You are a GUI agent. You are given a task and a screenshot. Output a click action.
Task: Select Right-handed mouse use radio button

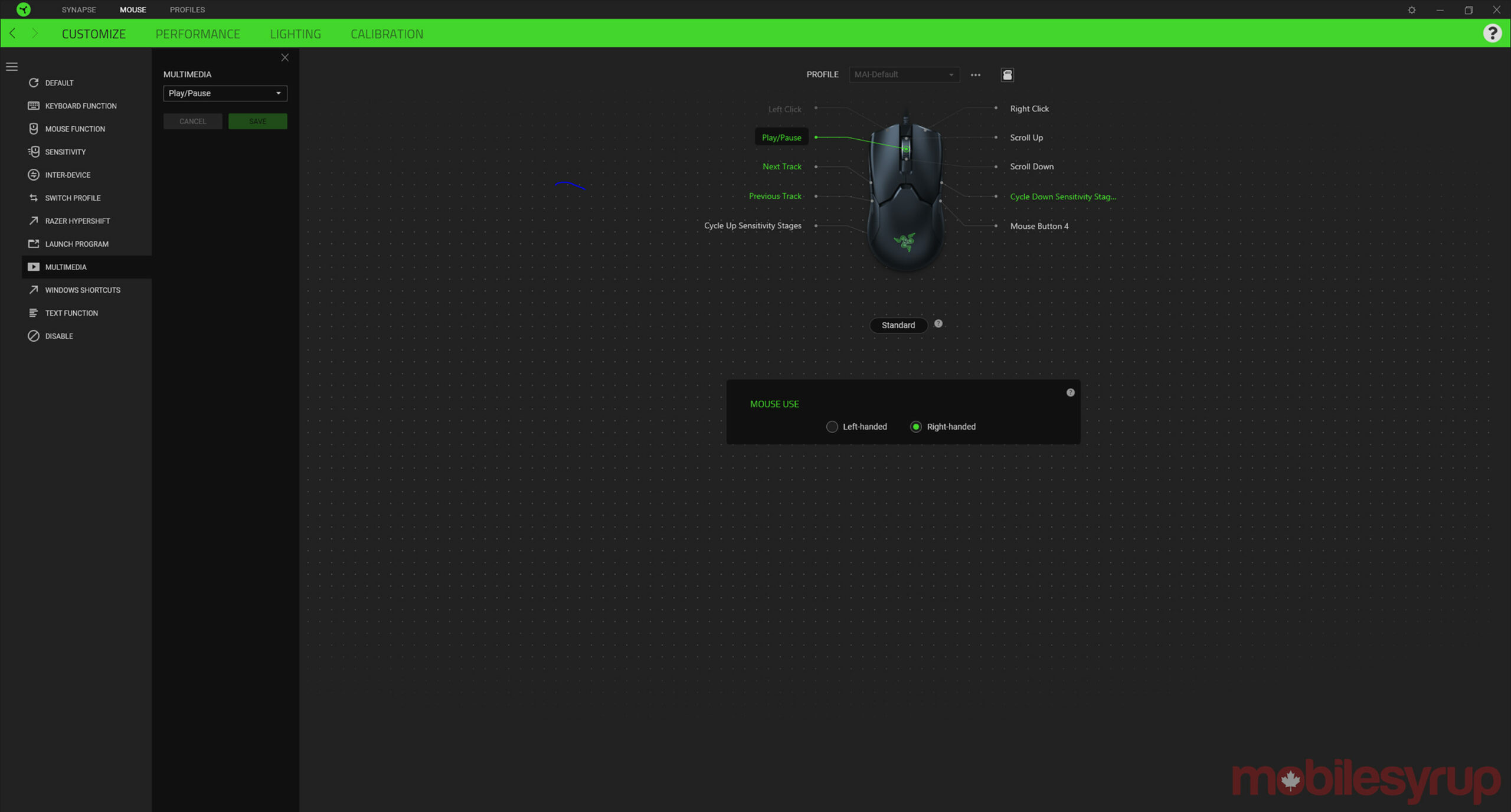click(916, 426)
